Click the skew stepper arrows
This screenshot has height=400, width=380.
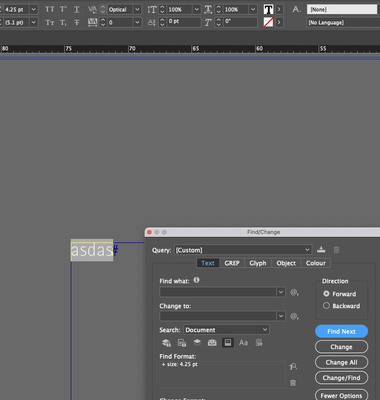pos(219,23)
